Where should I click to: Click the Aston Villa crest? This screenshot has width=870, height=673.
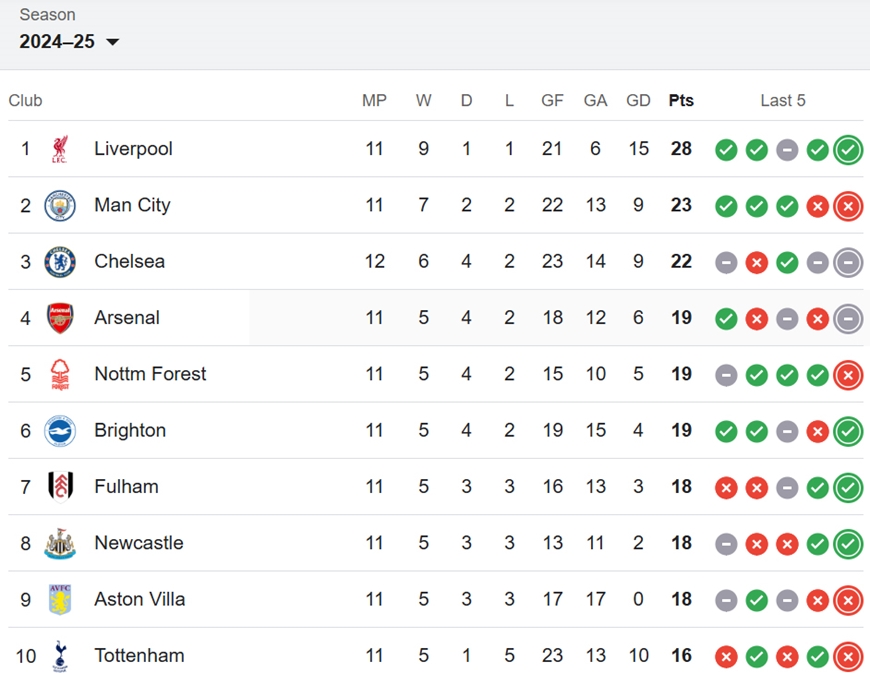point(60,600)
